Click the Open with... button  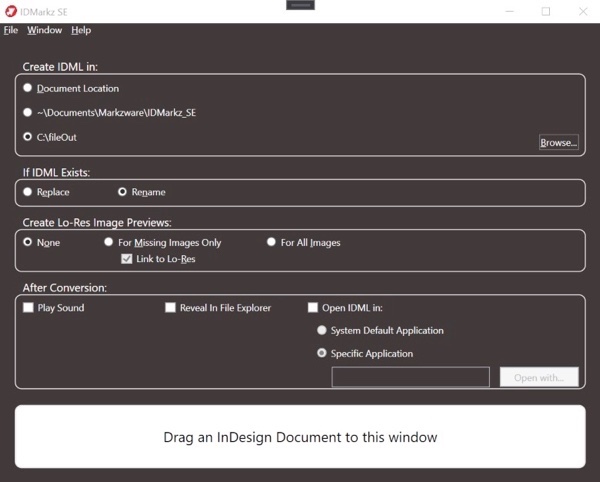tap(539, 377)
